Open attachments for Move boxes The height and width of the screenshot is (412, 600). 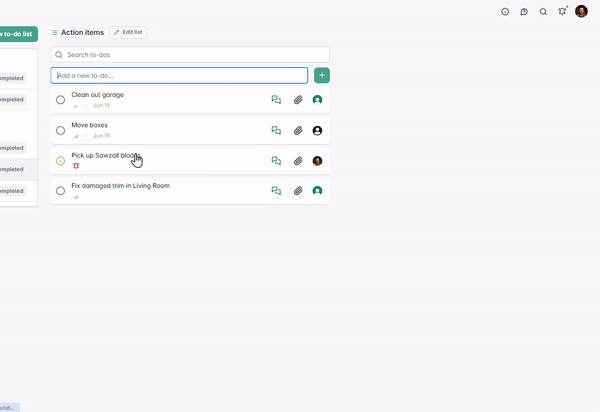(x=298, y=131)
